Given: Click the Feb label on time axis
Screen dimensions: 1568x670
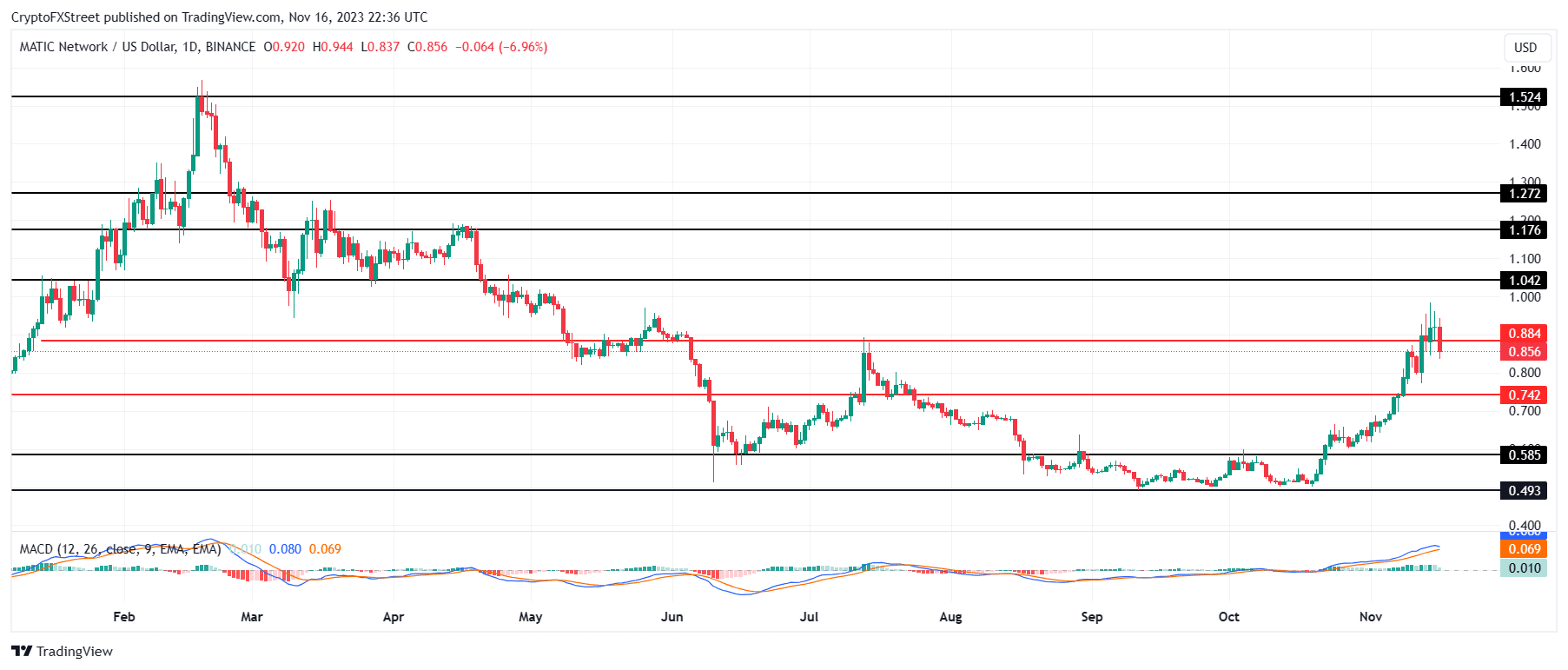Looking at the screenshot, I should coord(124,617).
